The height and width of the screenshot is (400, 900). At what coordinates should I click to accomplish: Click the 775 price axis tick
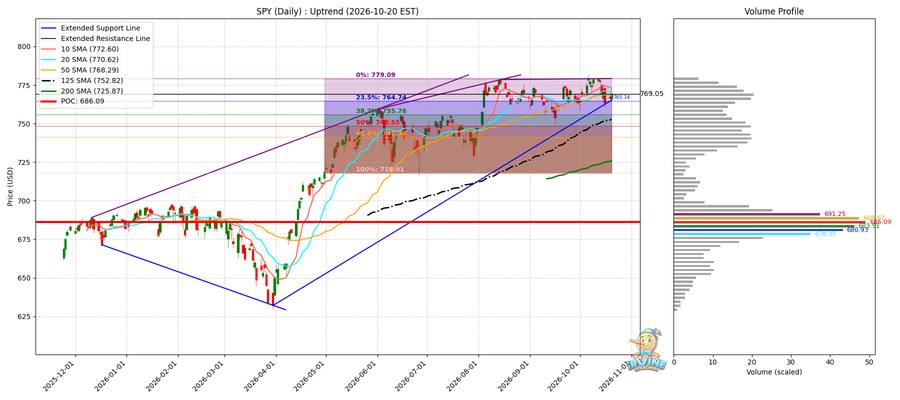pos(26,86)
